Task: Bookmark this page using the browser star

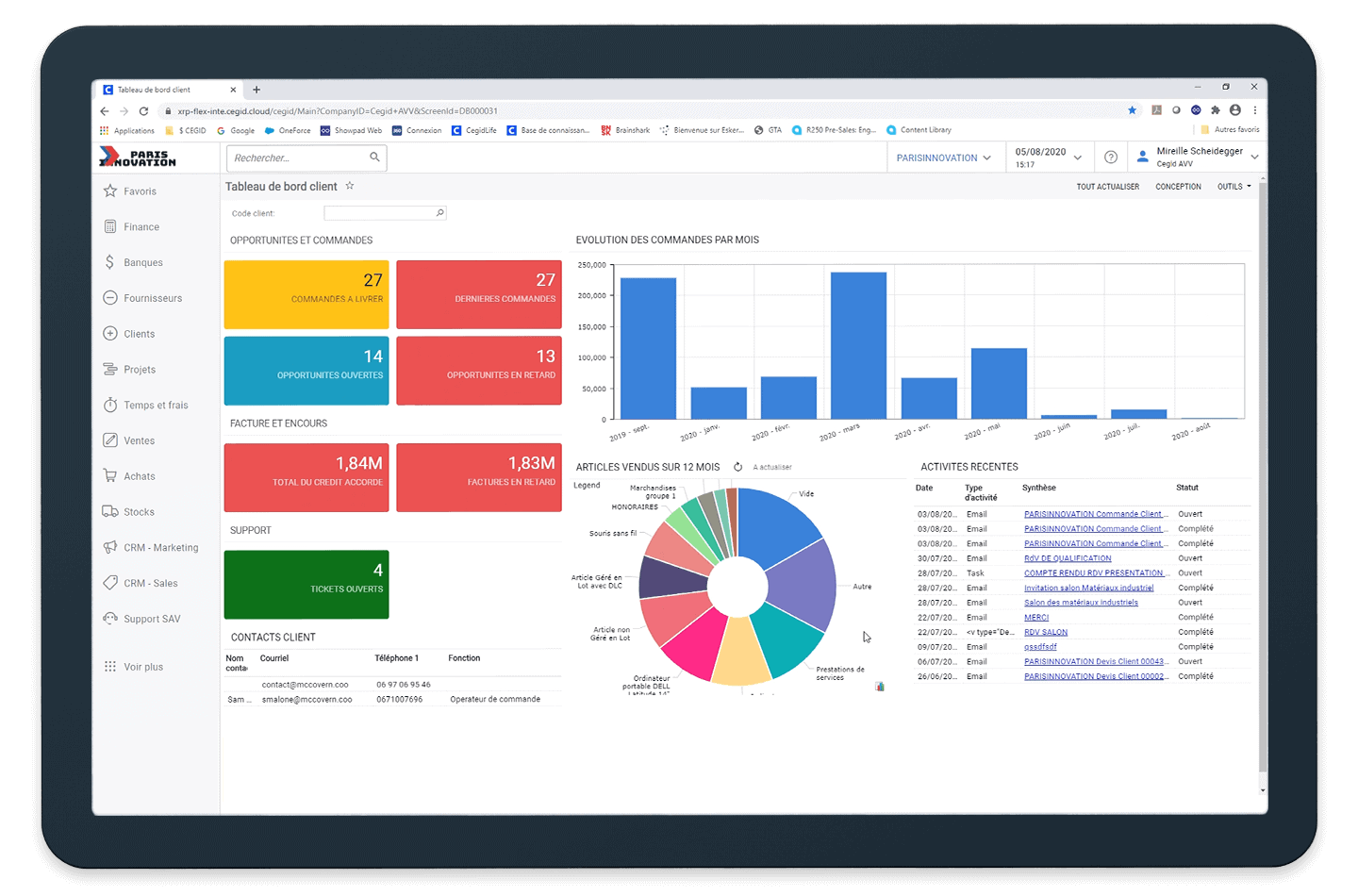Action: click(1133, 110)
